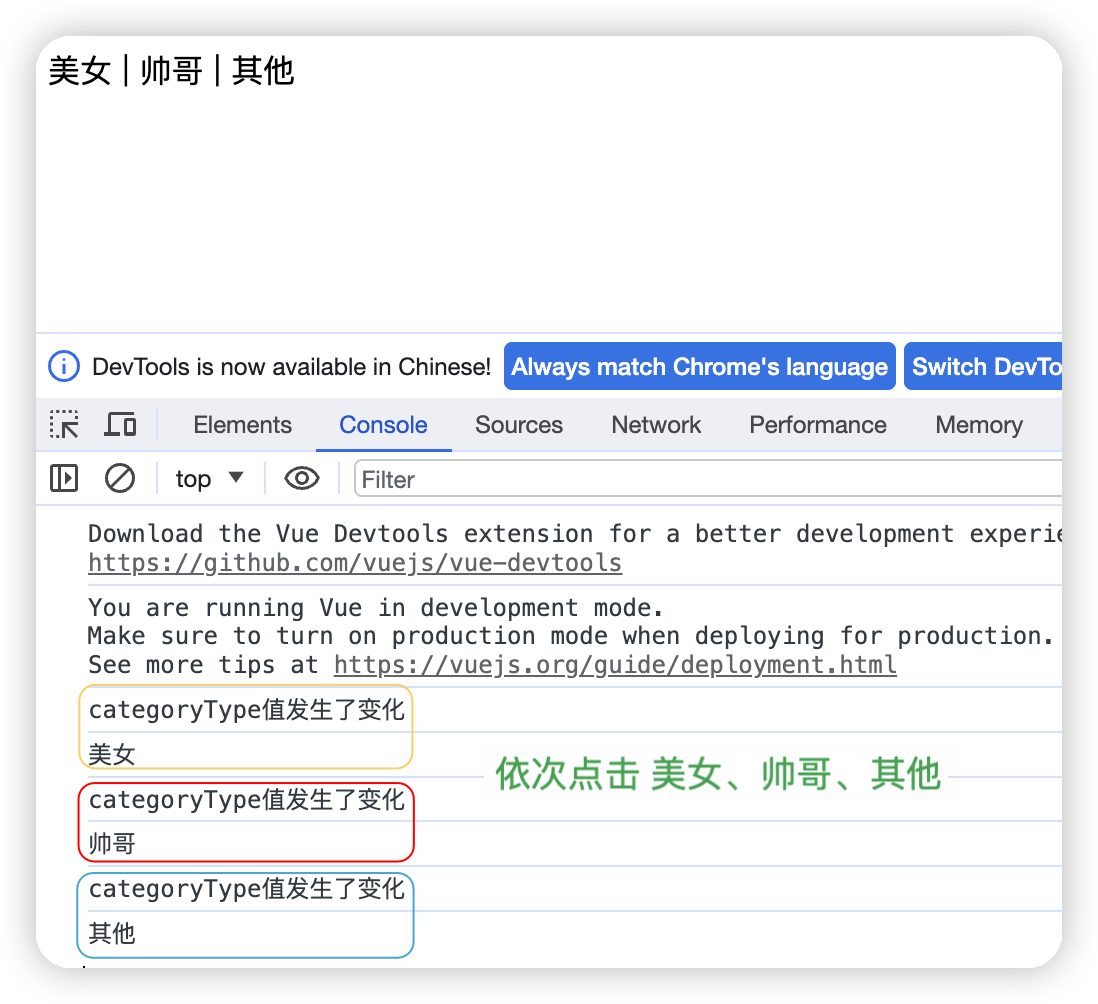Screen dimensions: 1098x1004
Task: Focus the console Filter input field
Action: coord(700,479)
